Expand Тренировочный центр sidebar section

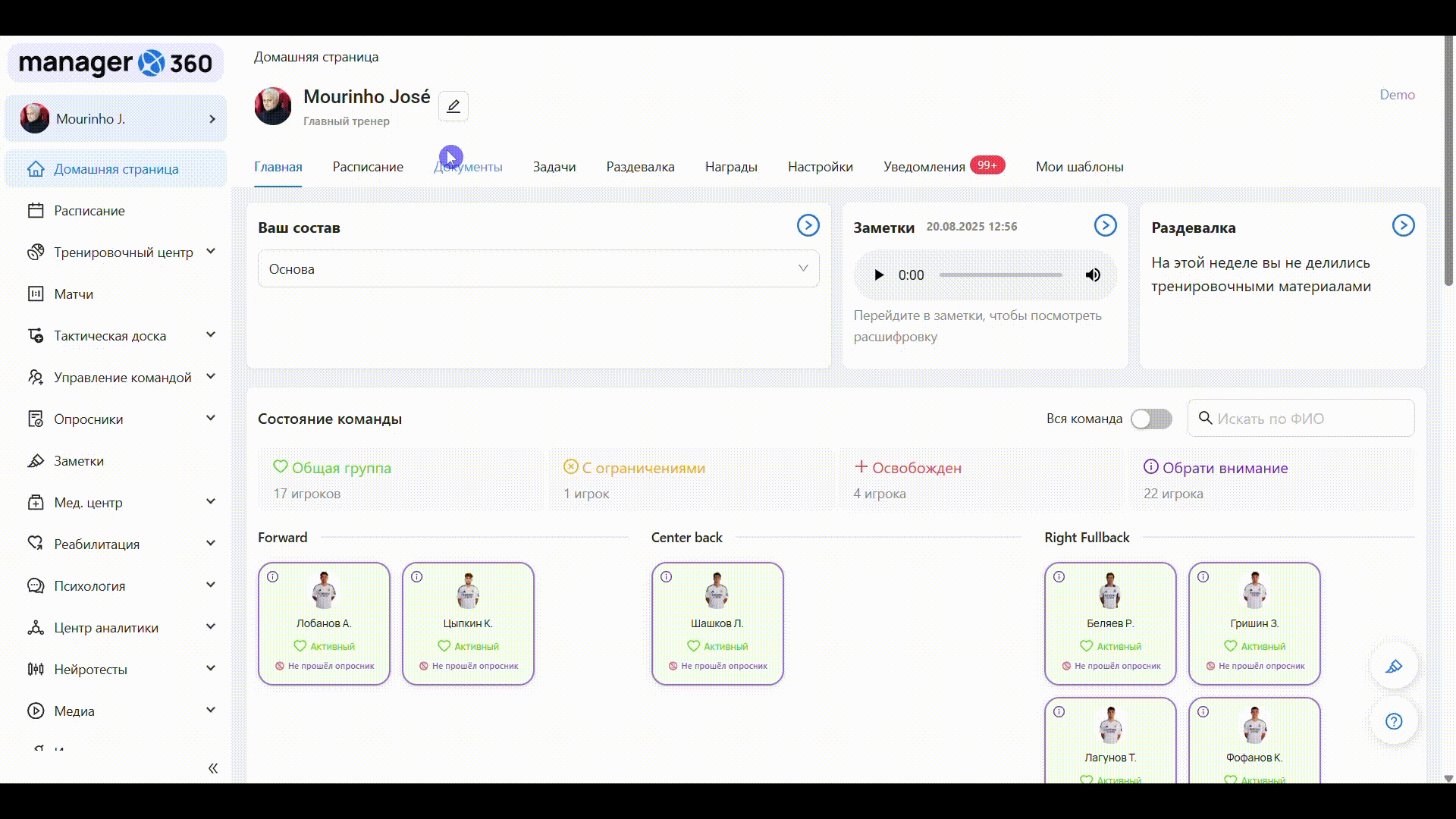click(x=123, y=252)
